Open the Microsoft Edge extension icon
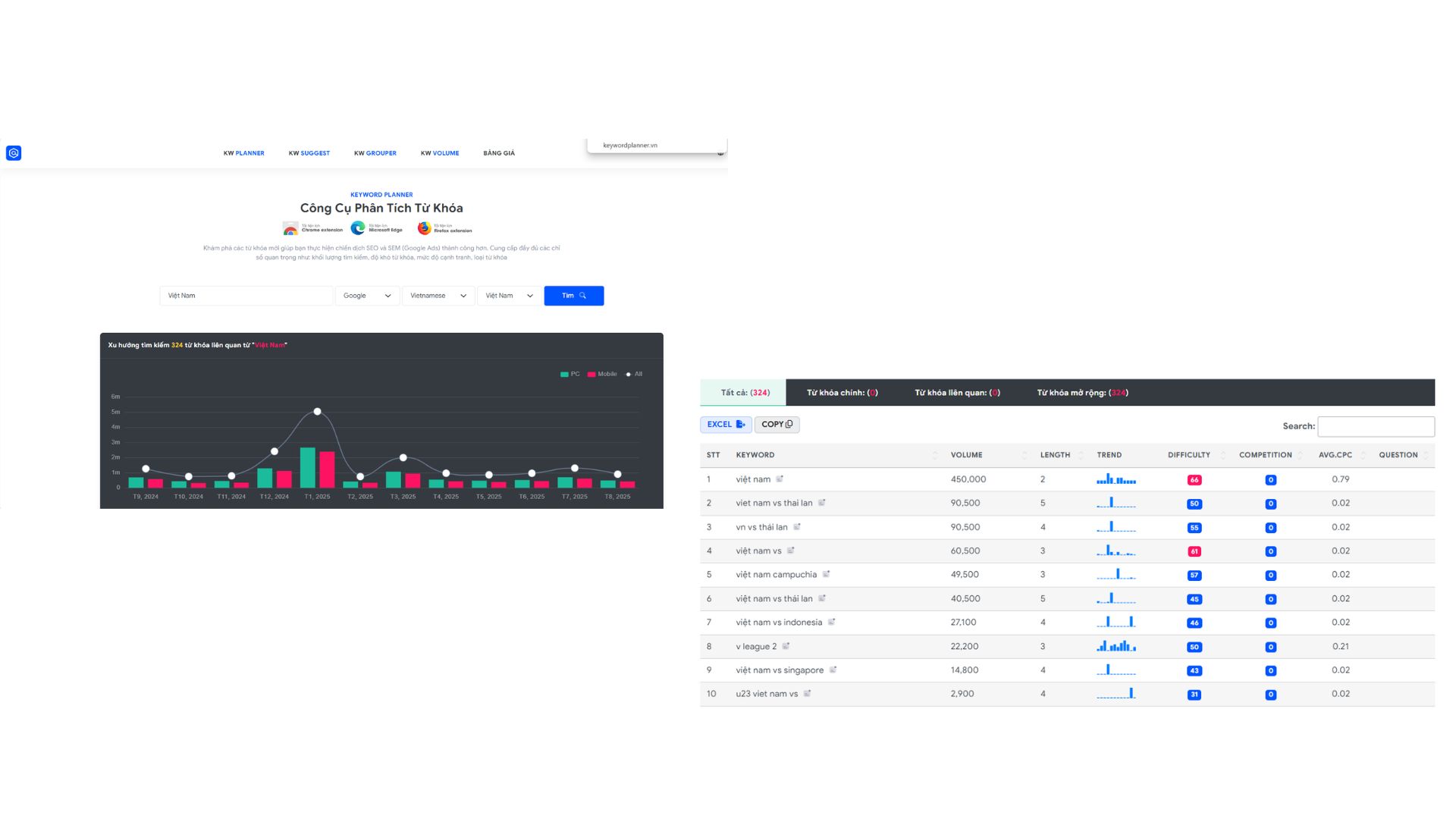 358,228
